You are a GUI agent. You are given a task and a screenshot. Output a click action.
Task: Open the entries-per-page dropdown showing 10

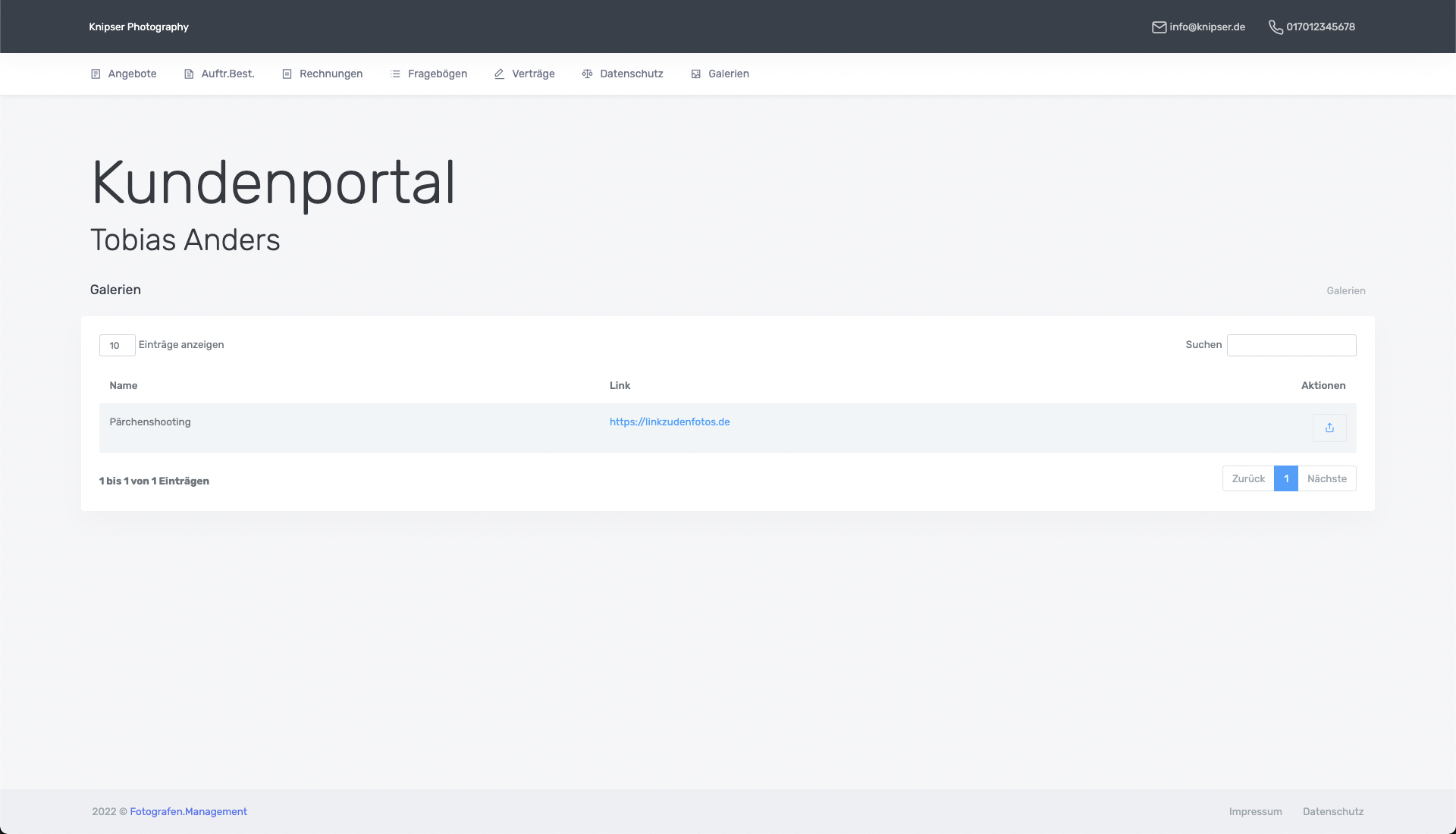[x=117, y=345]
